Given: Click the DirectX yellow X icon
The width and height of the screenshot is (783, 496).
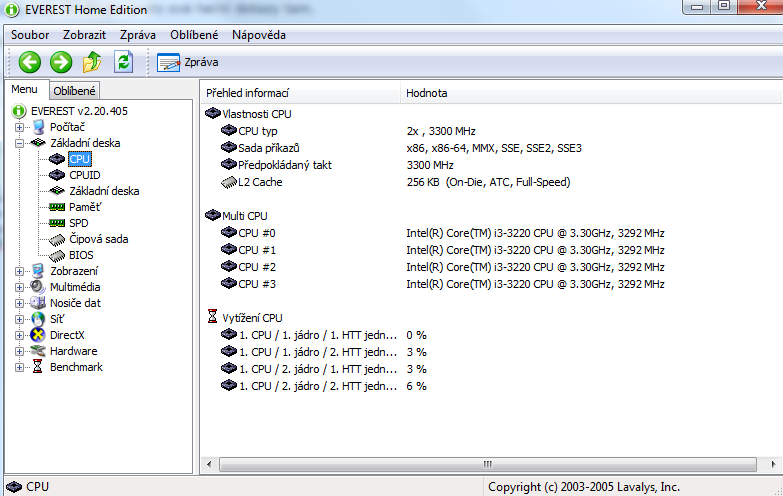Looking at the screenshot, I should coord(38,335).
